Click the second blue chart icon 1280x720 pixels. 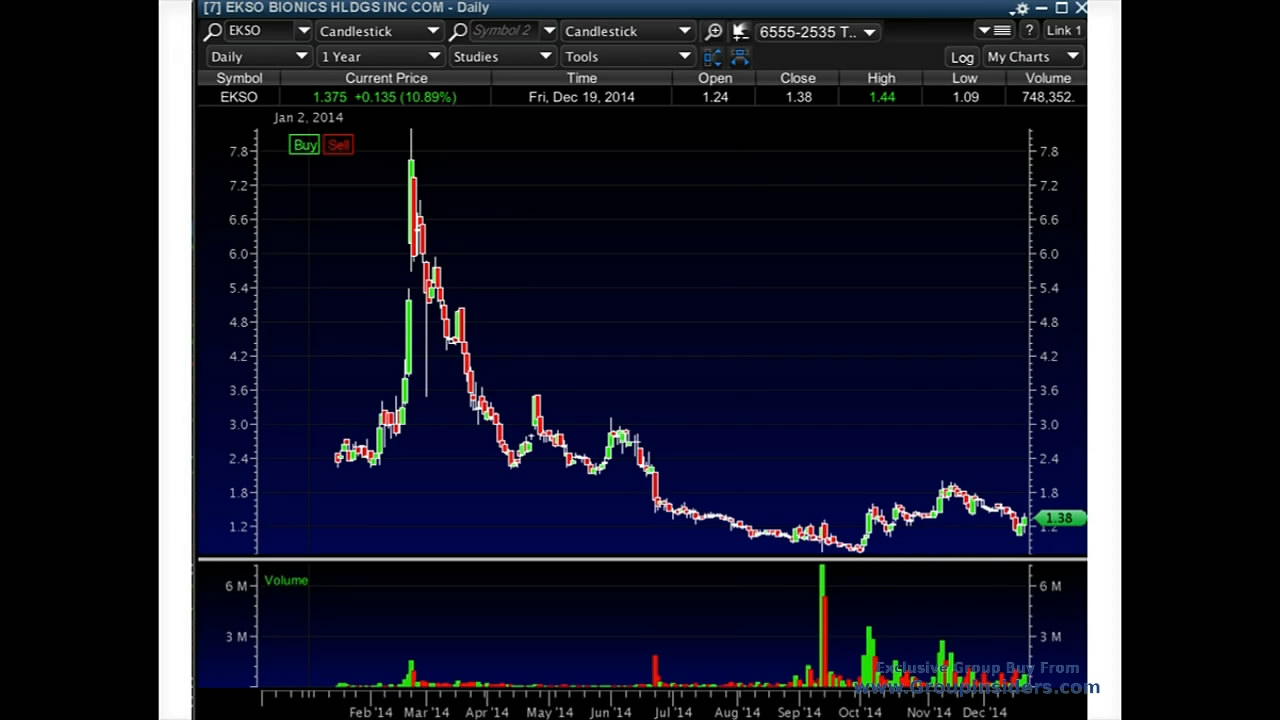pos(740,57)
